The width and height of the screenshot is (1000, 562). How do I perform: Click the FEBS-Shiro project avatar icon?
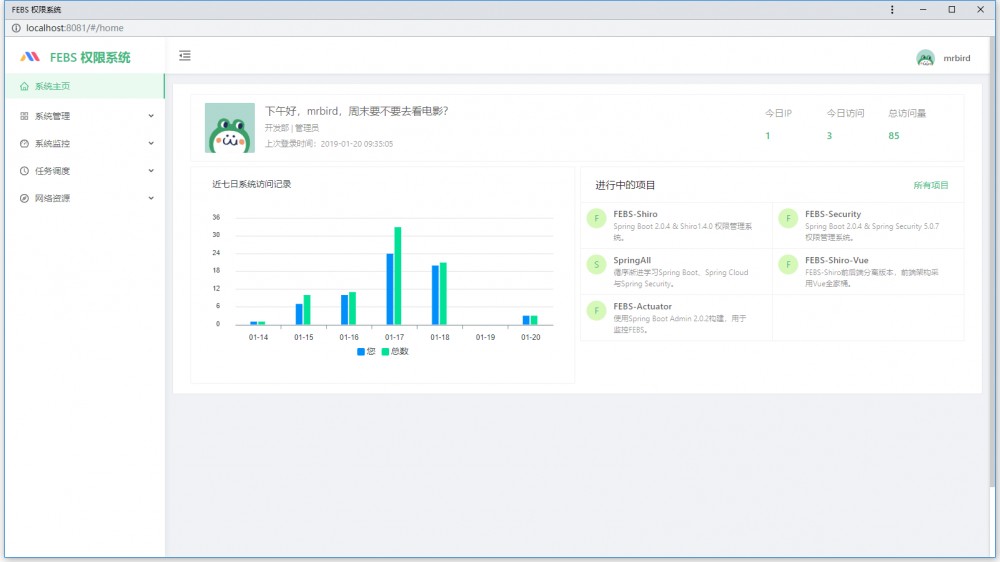596,218
